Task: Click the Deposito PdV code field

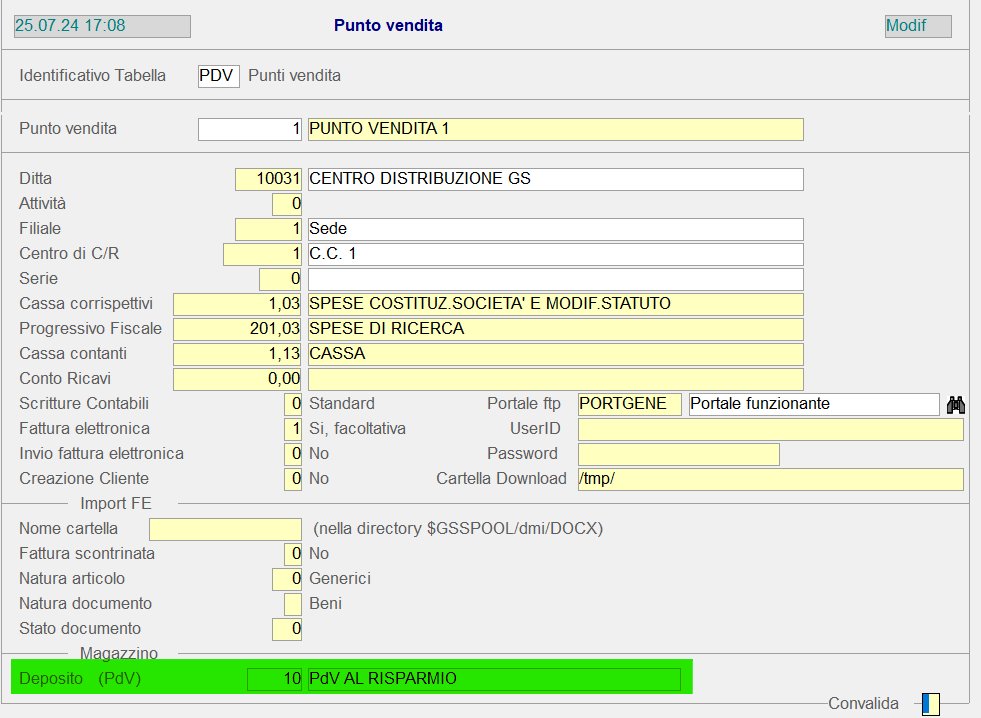Action: (x=274, y=679)
